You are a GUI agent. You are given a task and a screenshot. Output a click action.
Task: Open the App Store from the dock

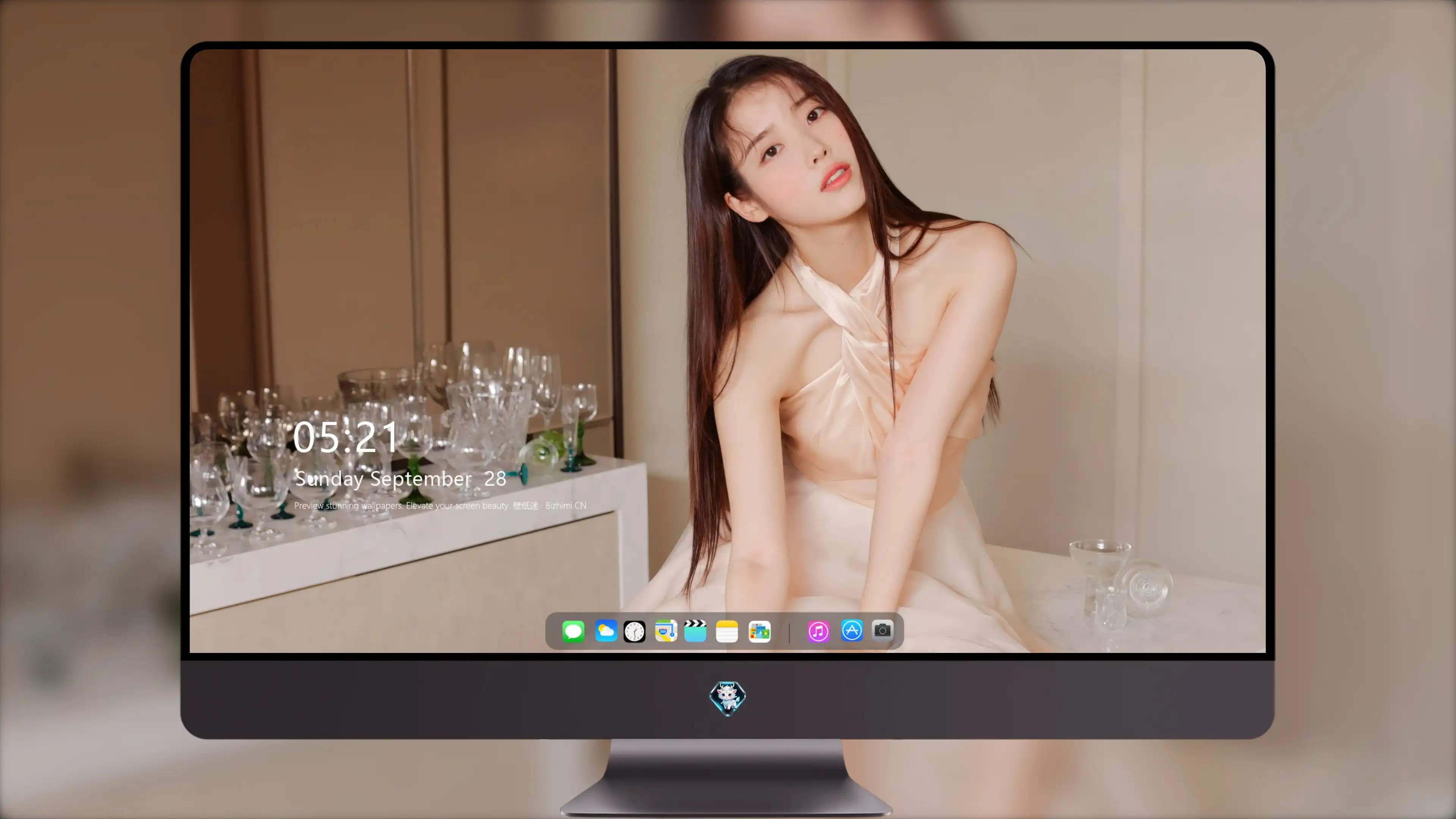852,630
